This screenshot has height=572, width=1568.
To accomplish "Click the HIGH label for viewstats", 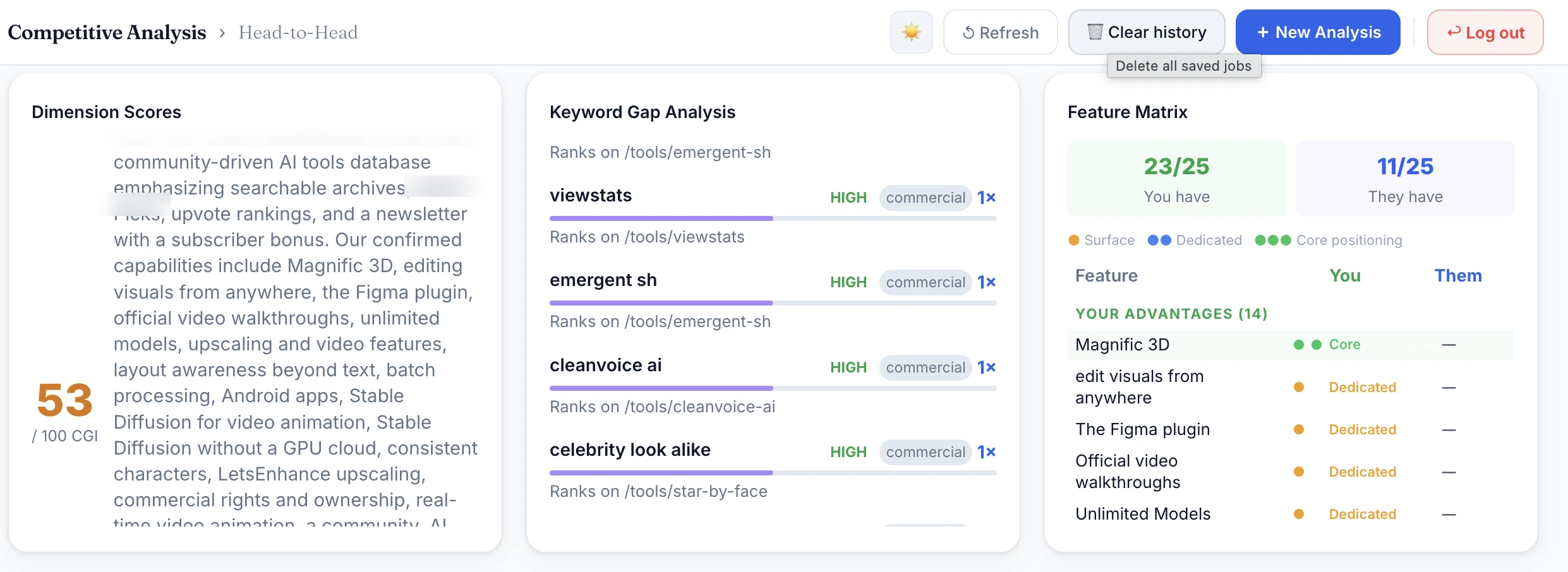I will [848, 198].
